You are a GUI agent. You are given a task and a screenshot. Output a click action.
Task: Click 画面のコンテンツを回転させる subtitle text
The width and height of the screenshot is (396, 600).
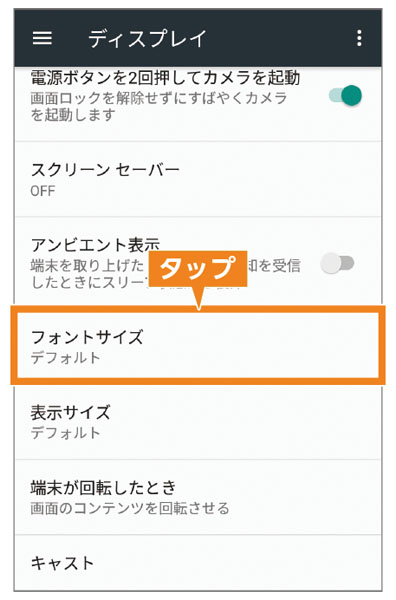(130, 508)
